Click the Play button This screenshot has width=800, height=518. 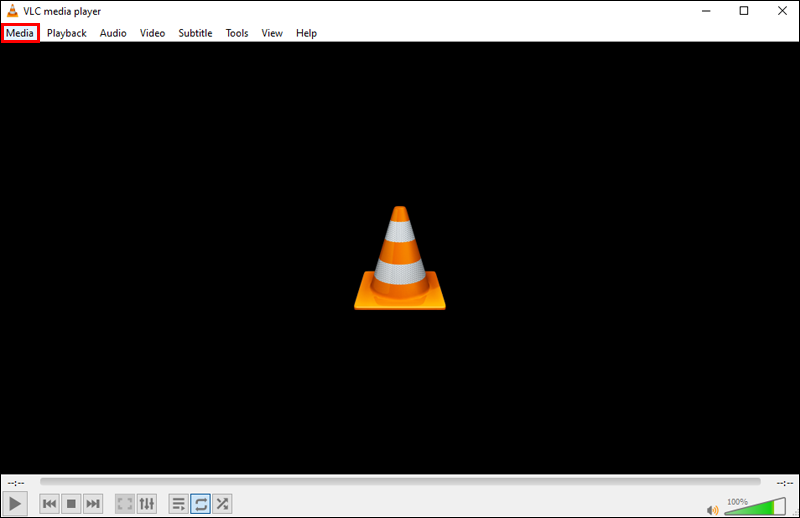click(15, 504)
